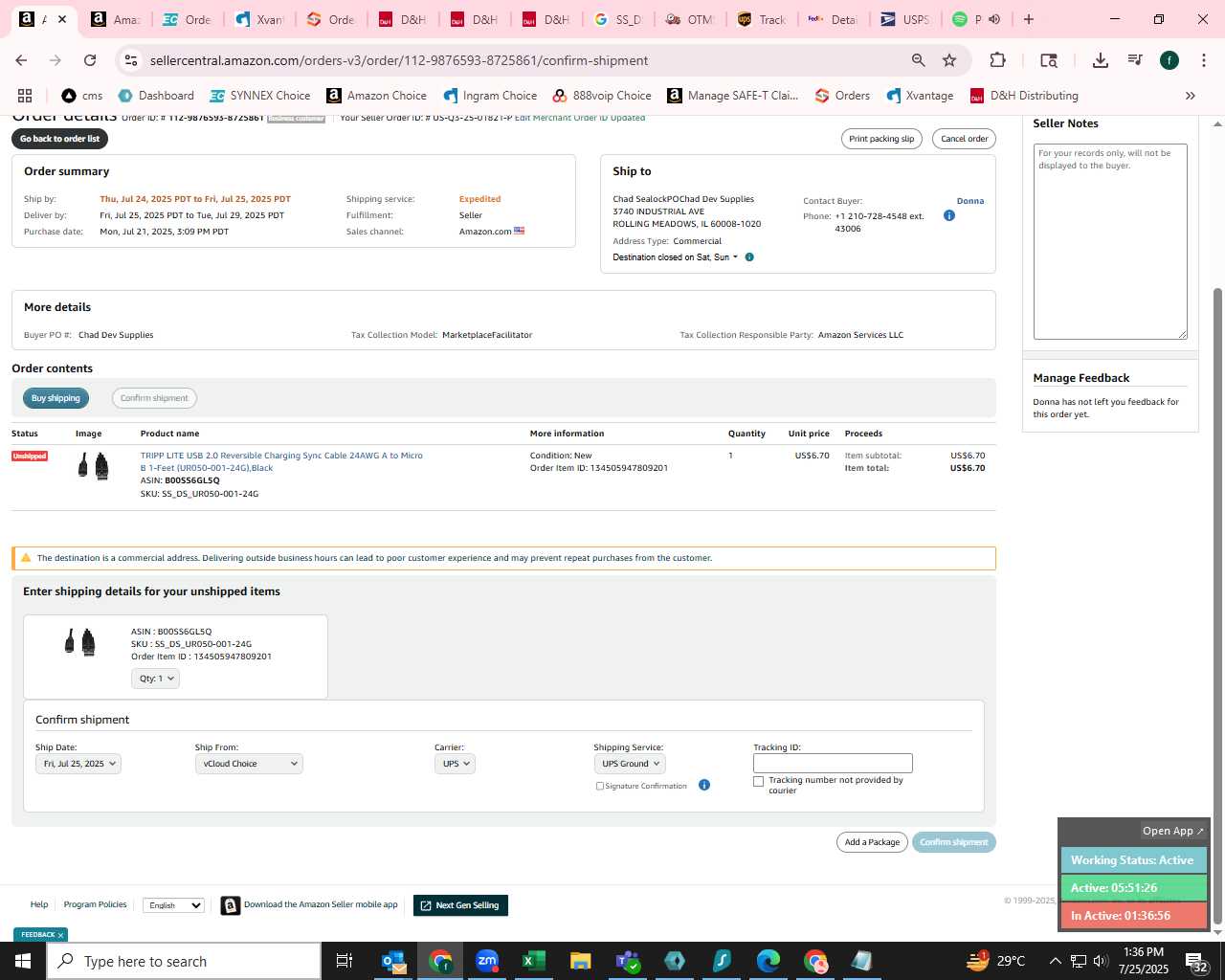Open Microsoft Teams from the taskbar
1225x980 pixels.
[x=628, y=961]
